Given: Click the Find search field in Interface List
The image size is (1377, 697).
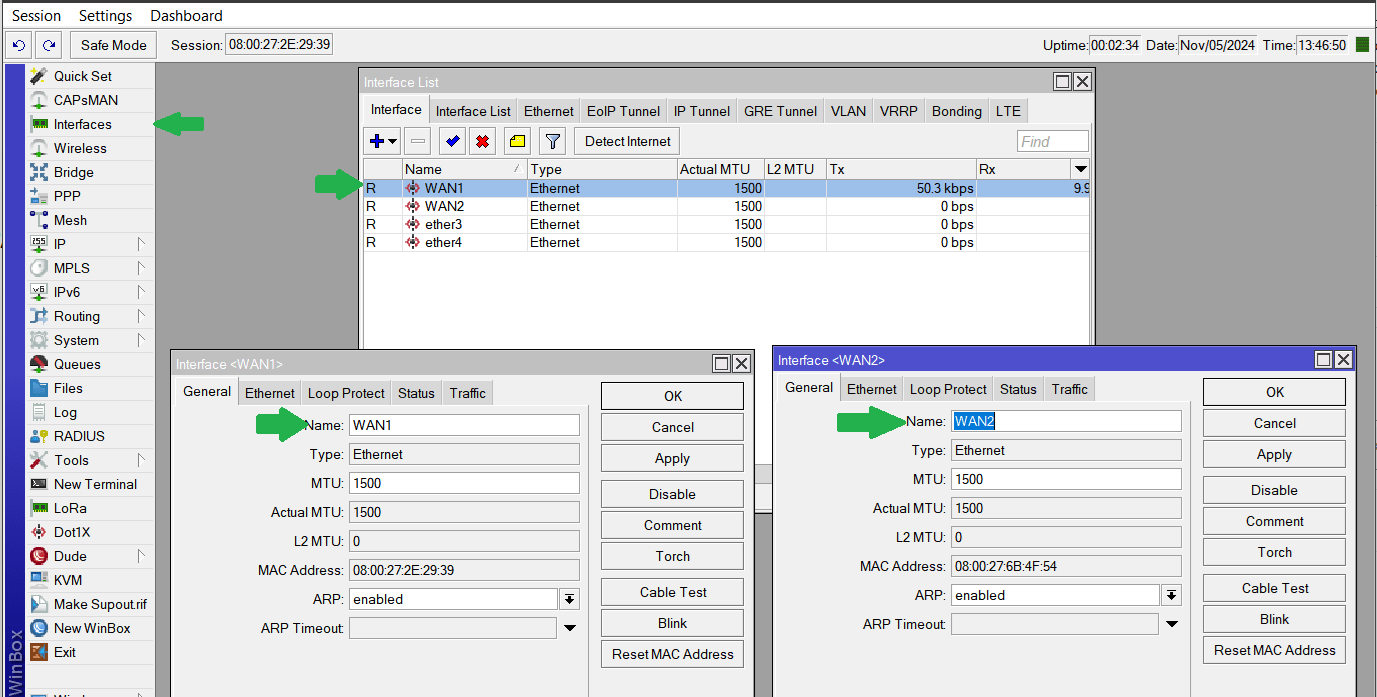Looking at the screenshot, I should (x=1052, y=140).
